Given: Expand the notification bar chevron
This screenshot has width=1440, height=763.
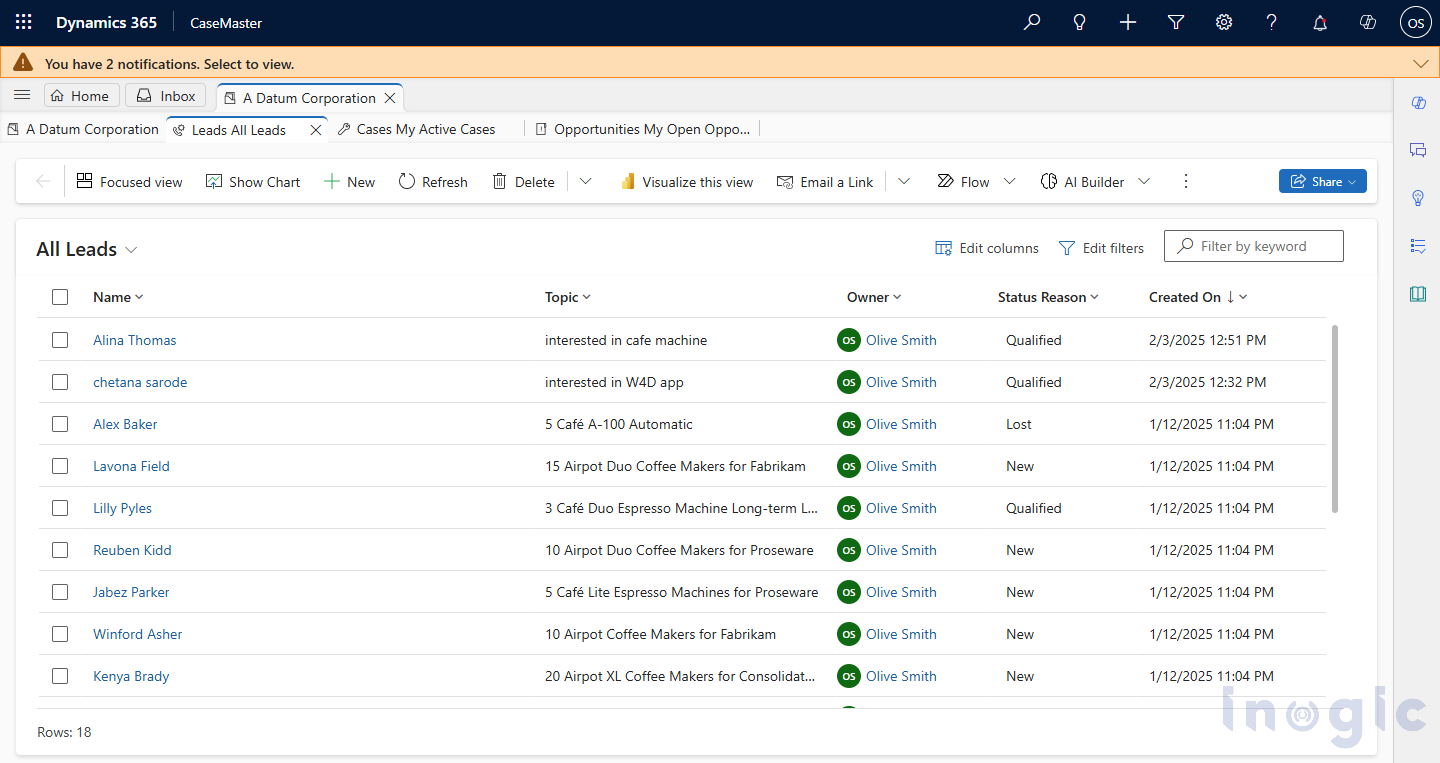Looking at the screenshot, I should click(x=1421, y=63).
